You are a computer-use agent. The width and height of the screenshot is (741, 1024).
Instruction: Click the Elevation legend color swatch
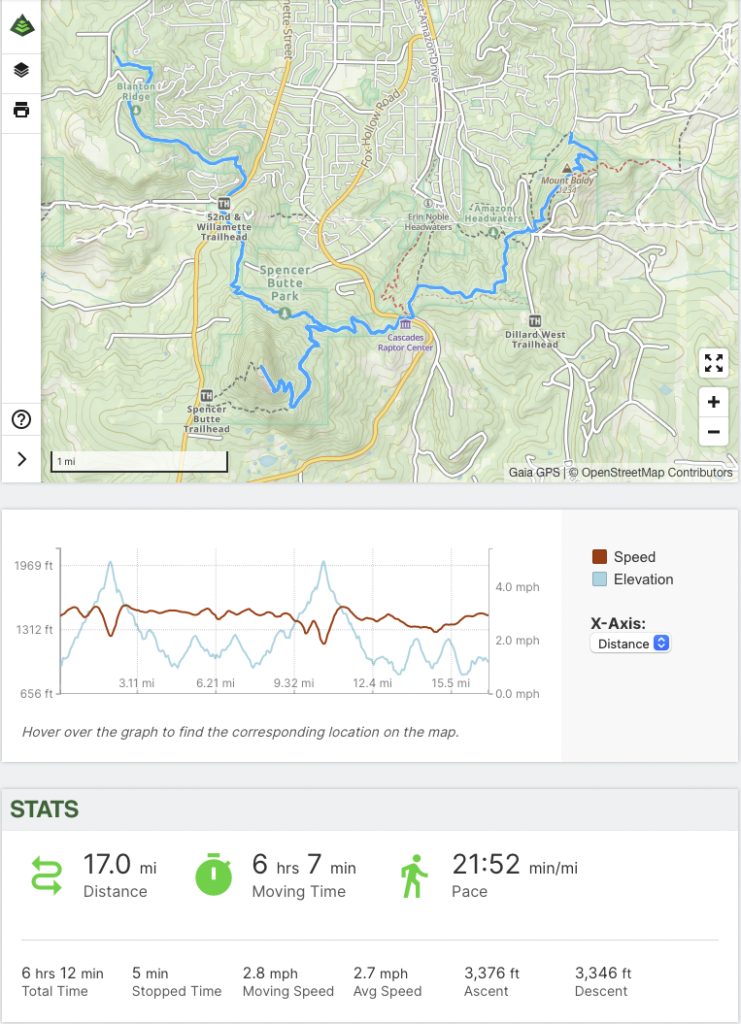click(599, 579)
